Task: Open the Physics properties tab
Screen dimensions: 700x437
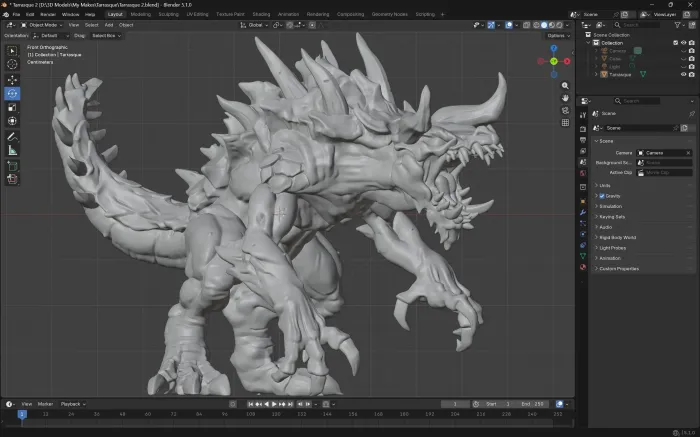Action: pyautogui.click(x=583, y=234)
